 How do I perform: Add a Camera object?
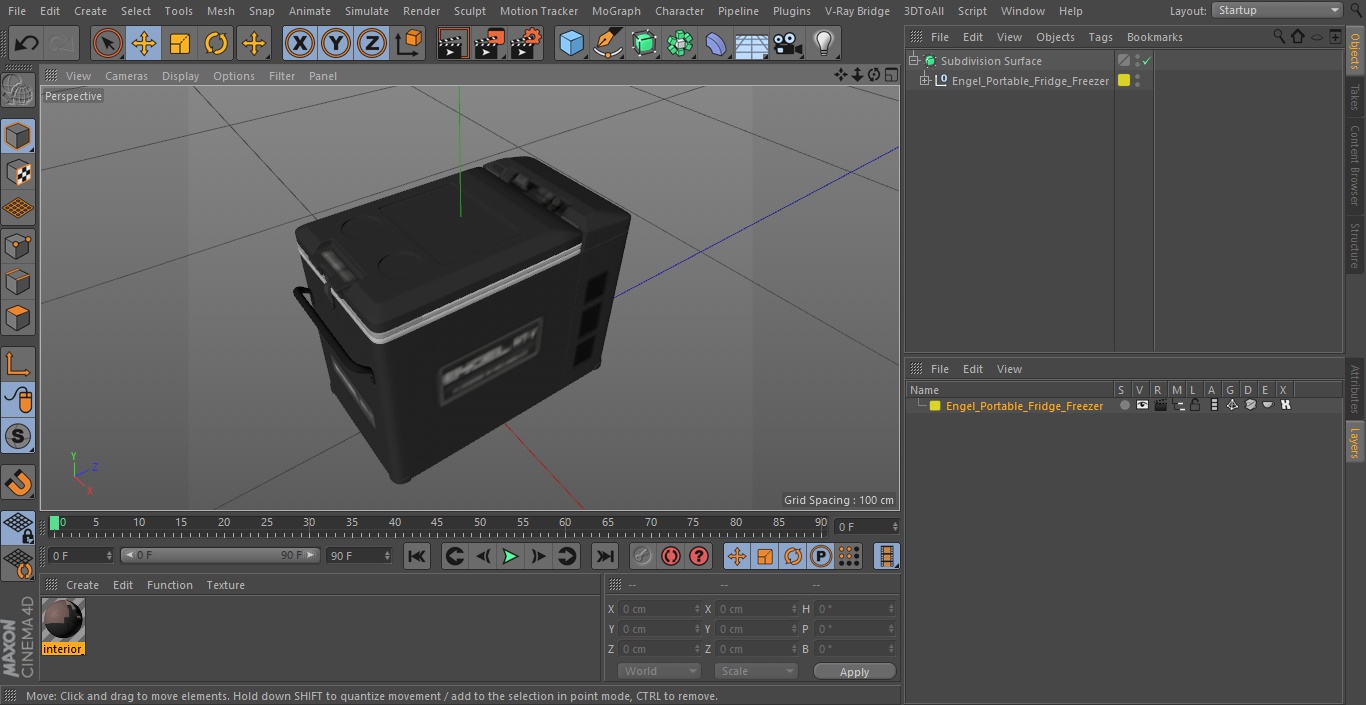[x=788, y=44]
